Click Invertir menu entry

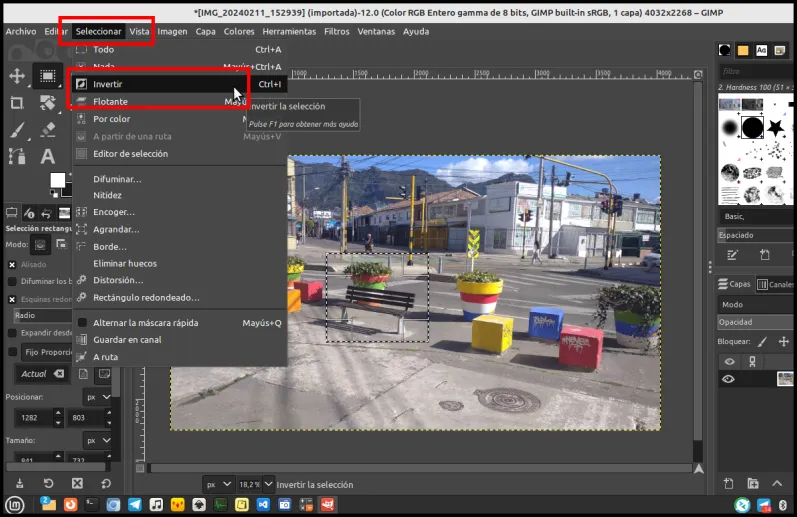click(x=179, y=84)
